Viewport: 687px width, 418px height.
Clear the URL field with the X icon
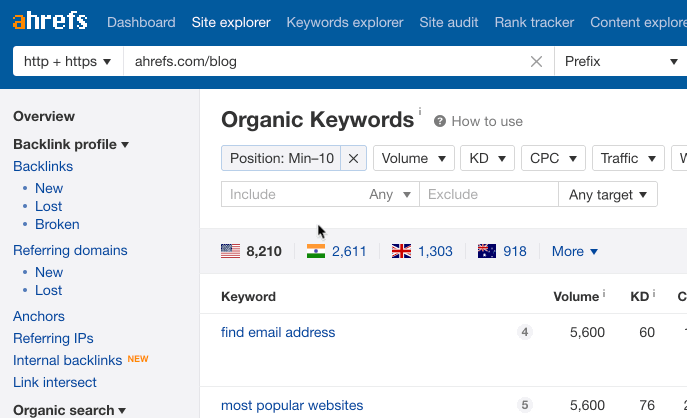(536, 62)
